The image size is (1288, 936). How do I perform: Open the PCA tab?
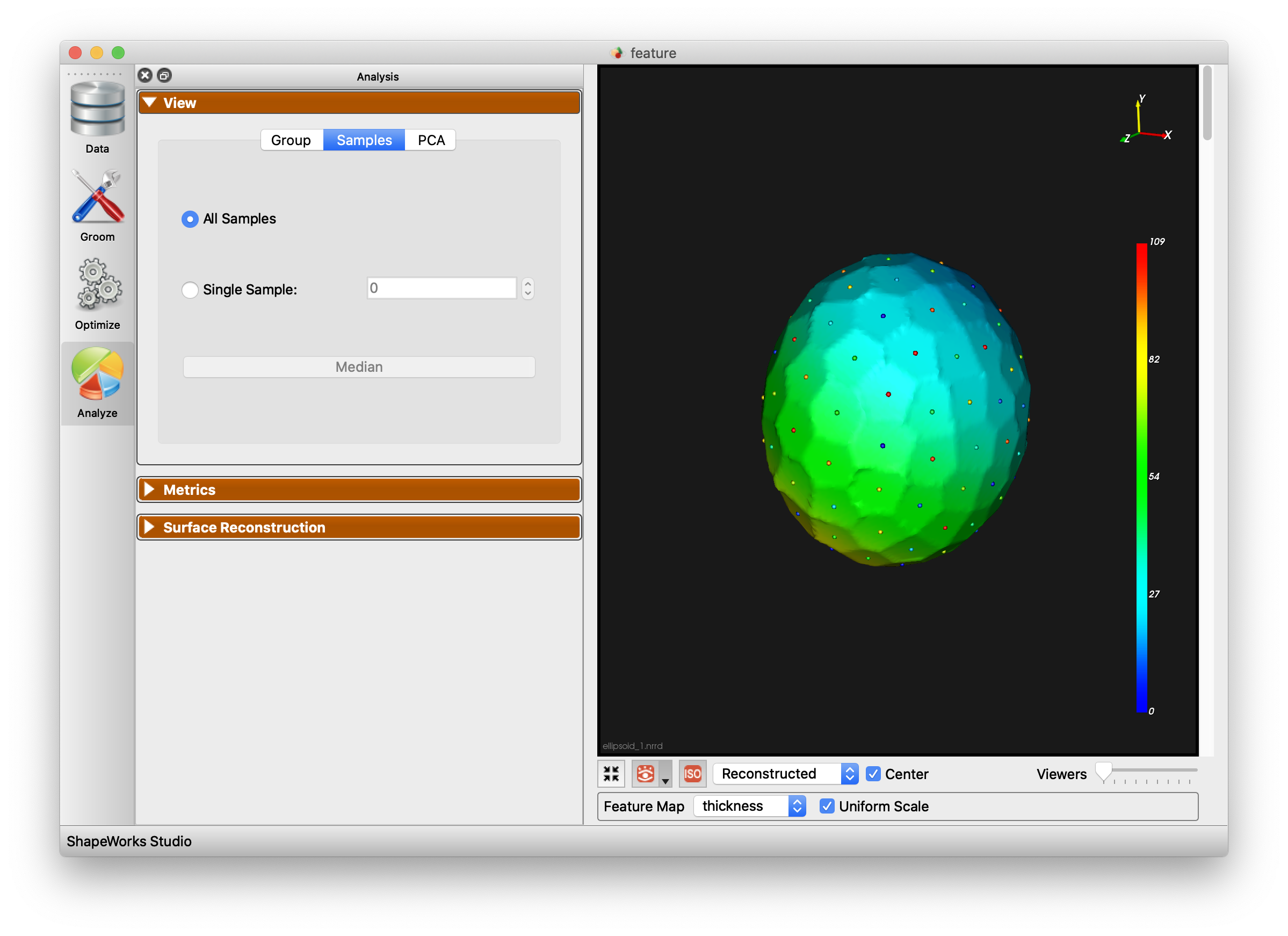pyautogui.click(x=430, y=140)
